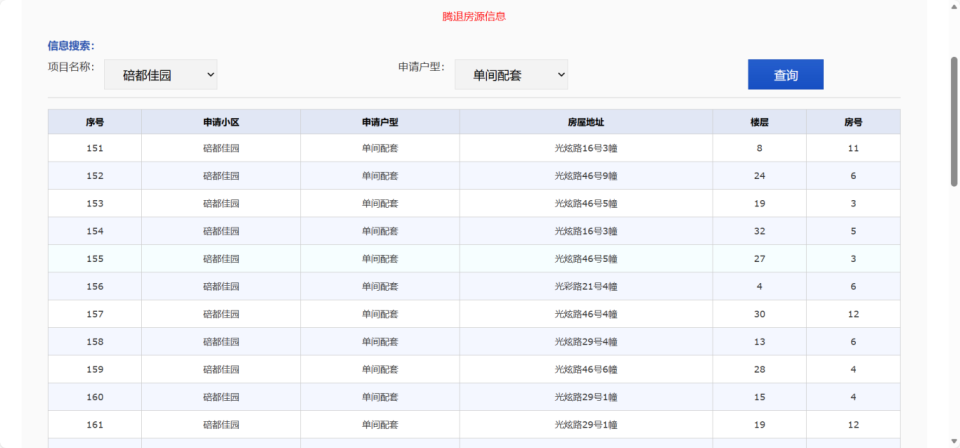Viewport: 960px width, 448px height.
Task: Click floor value 28 in row 159
Action: tap(760, 370)
